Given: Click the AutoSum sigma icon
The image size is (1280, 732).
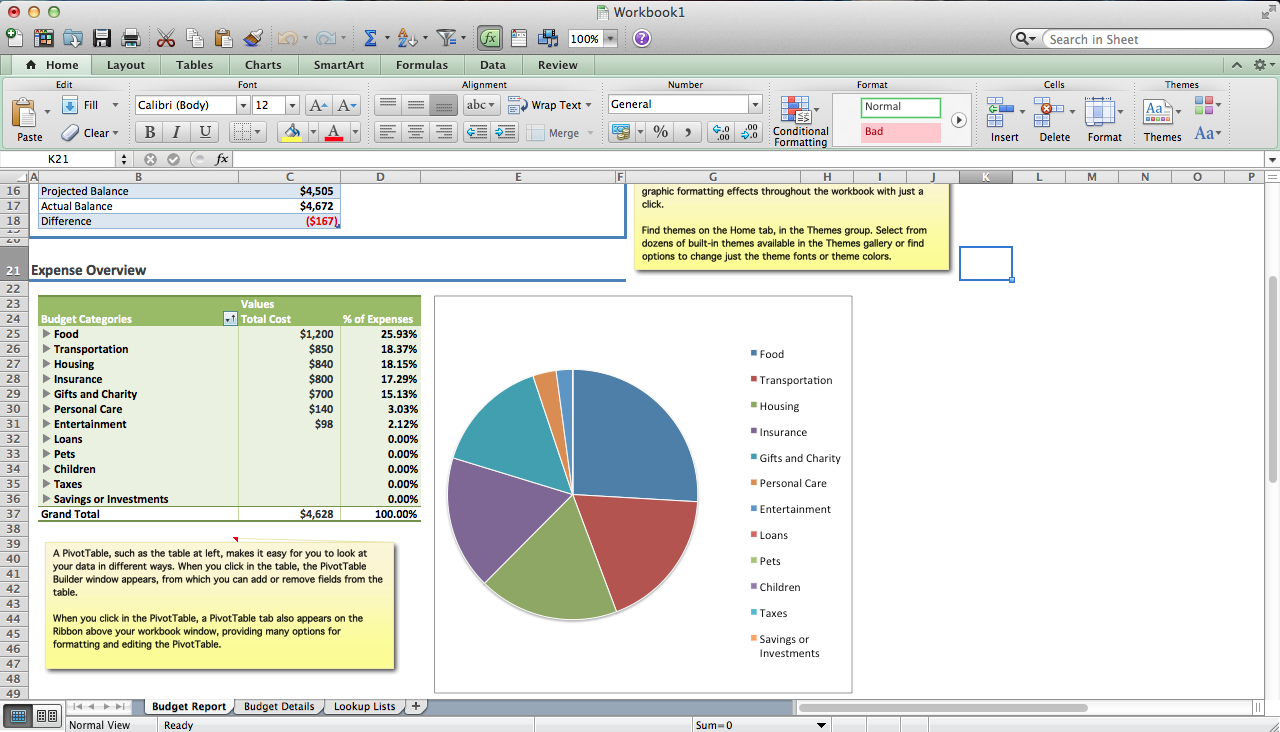Looking at the screenshot, I should pyautogui.click(x=370, y=38).
